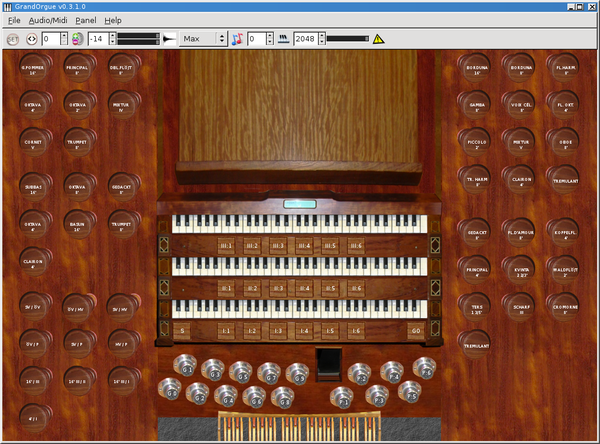Activate the F5 pedal toe stud
The height and width of the screenshot is (444, 600).
click(409, 392)
